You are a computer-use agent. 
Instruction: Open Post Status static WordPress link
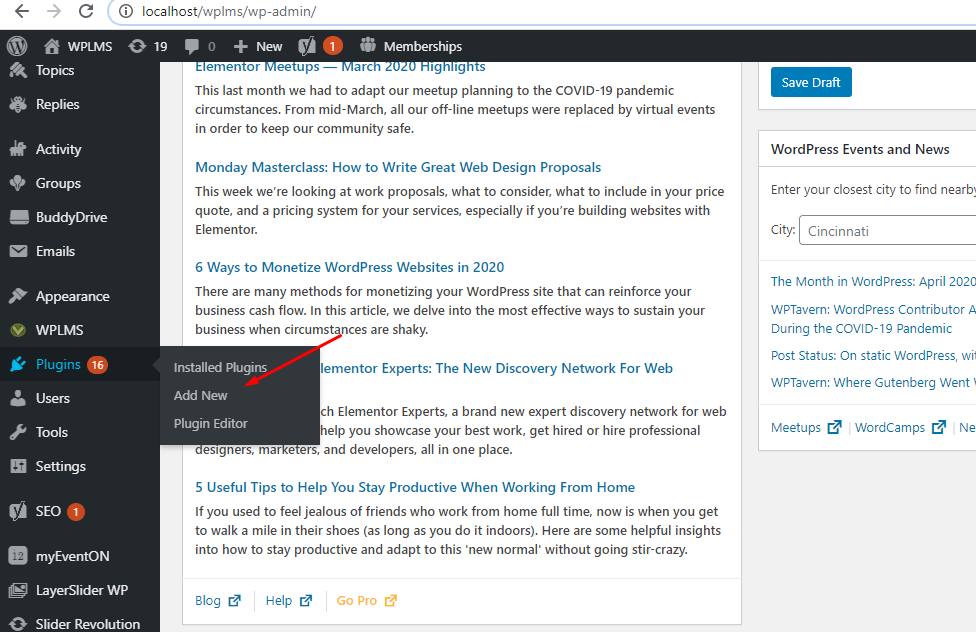873,356
